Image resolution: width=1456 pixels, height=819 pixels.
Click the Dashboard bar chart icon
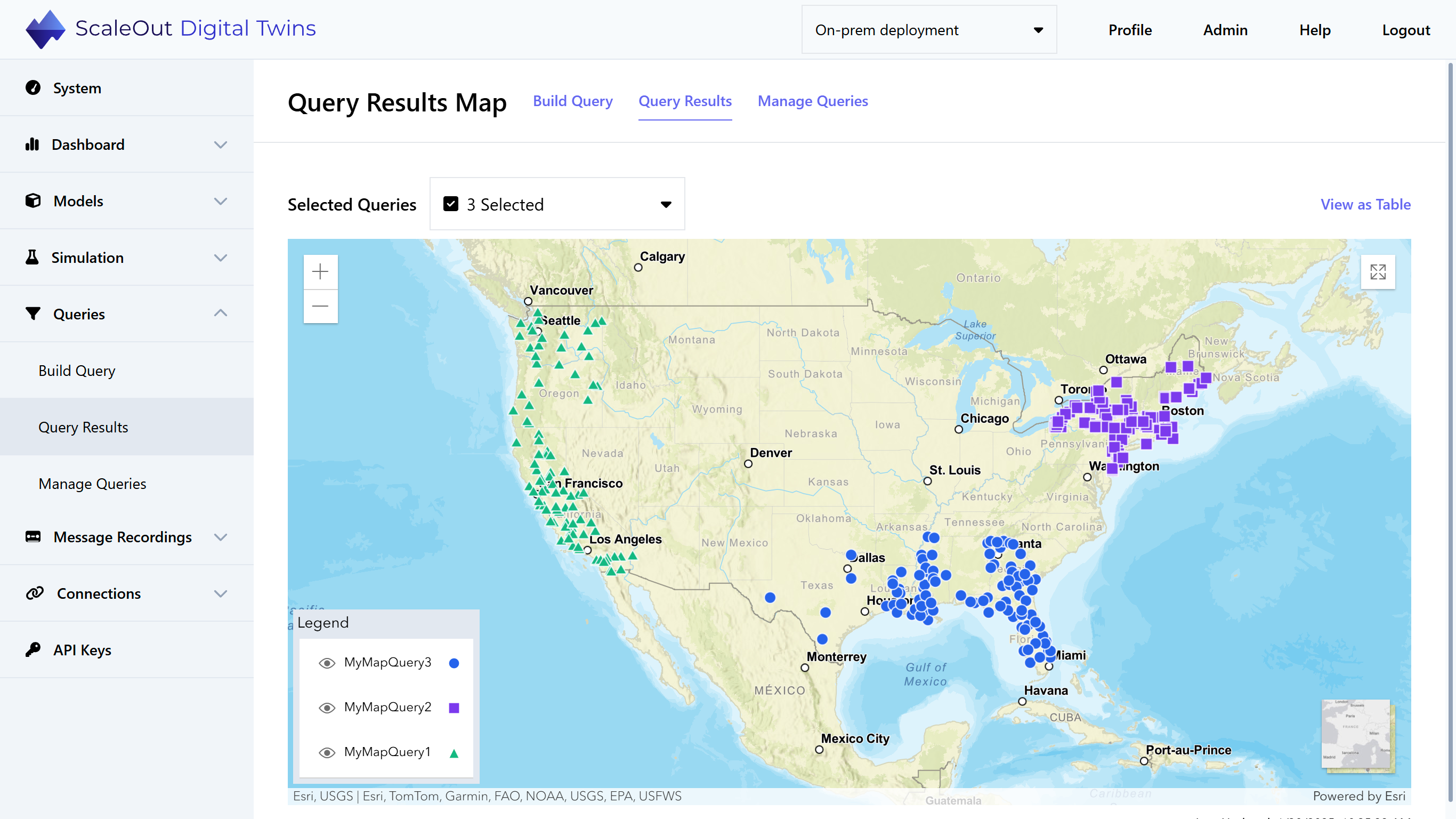[x=32, y=144]
